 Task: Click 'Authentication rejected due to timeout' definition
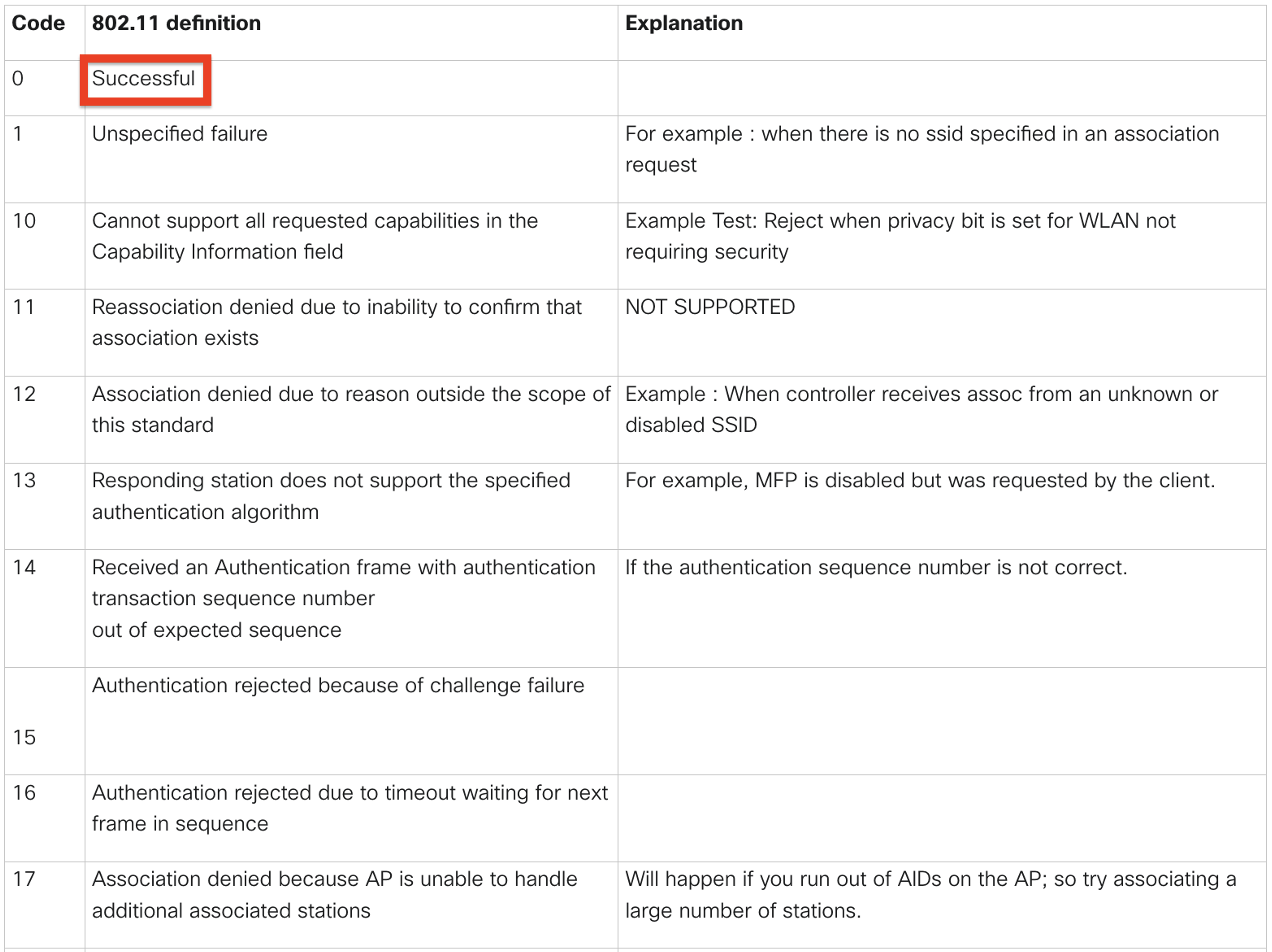coord(350,808)
